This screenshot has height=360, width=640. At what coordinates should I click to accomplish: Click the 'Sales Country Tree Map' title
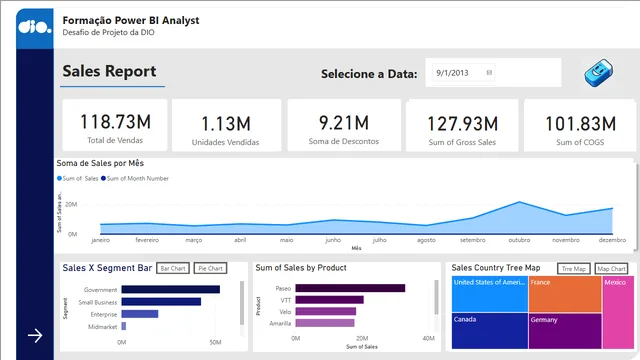(x=496, y=268)
